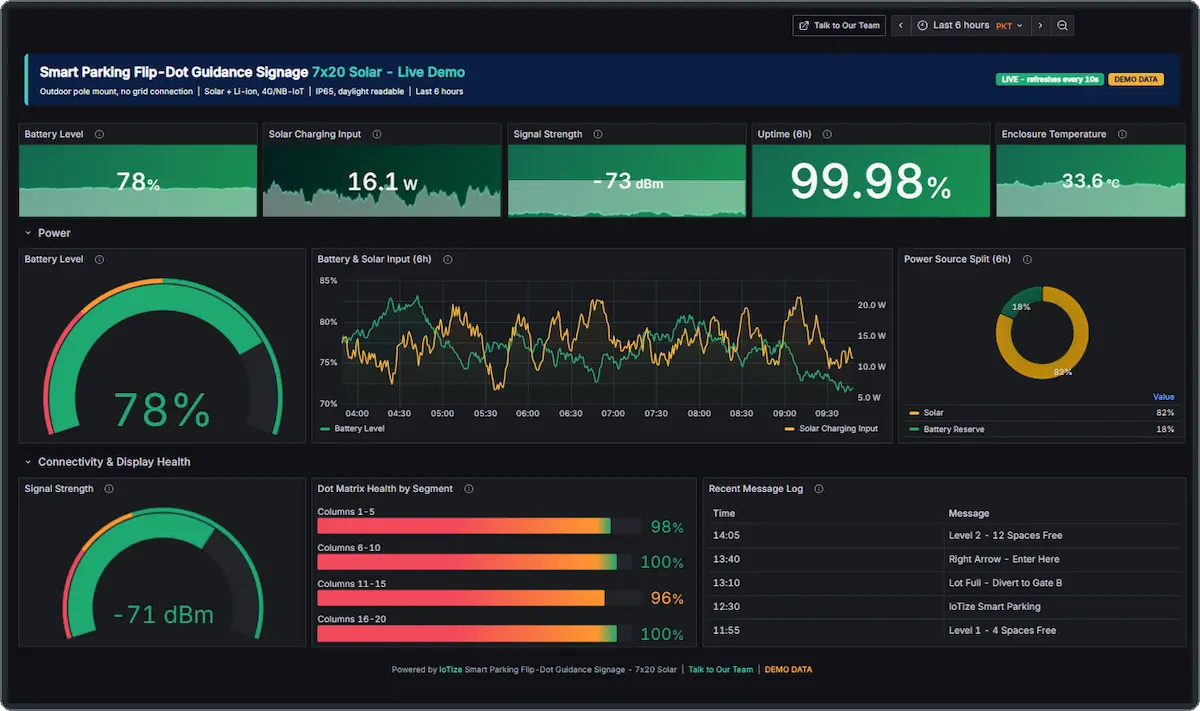This screenshot has width=1200, height=711.
Task: Show info icon for Signal Strength stat
Action: (x=598, y=134)
